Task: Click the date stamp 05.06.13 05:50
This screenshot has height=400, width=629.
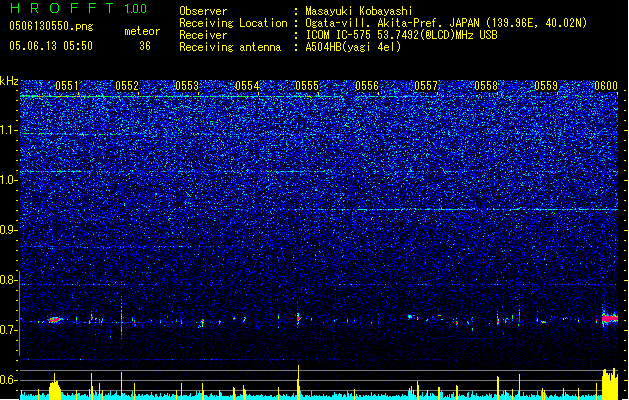Action: 51,46
